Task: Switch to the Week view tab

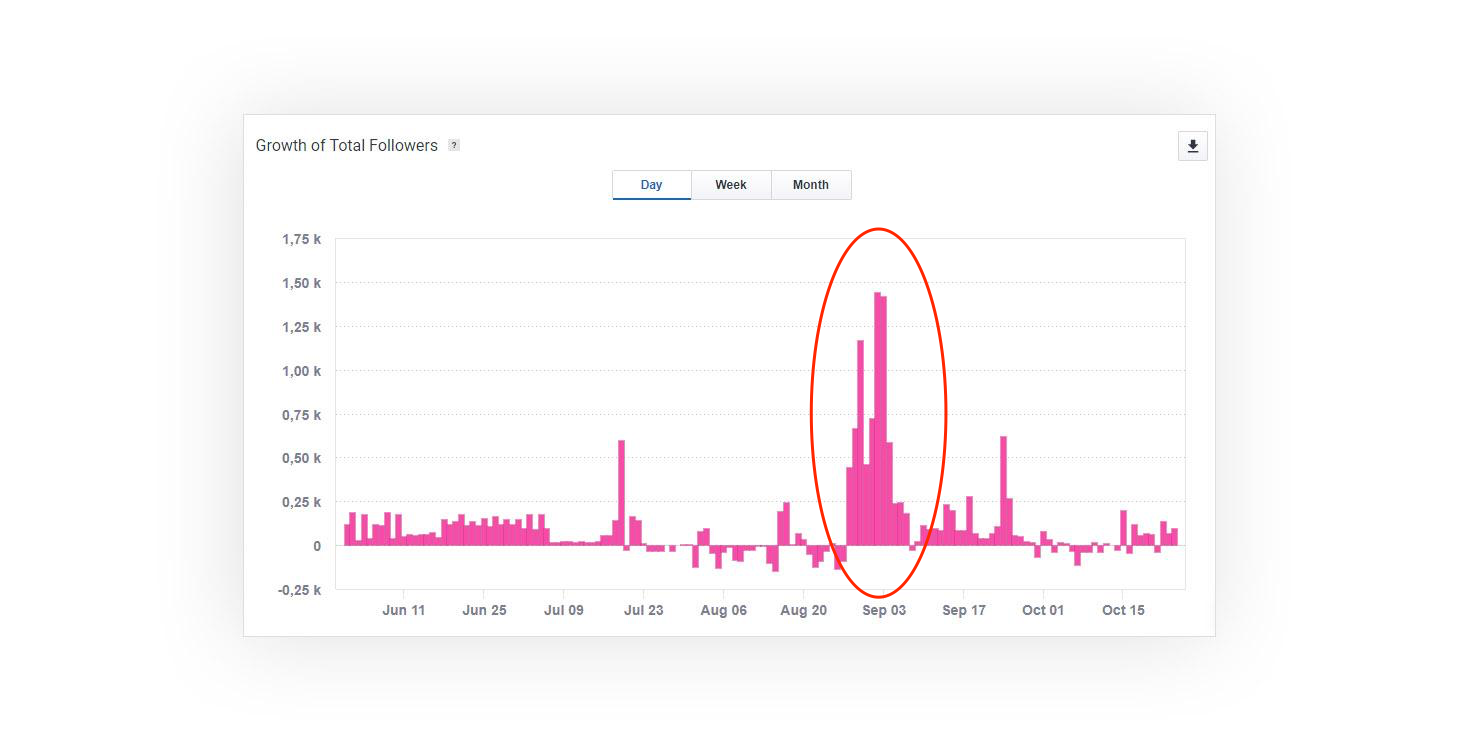Action: point(731,185)
